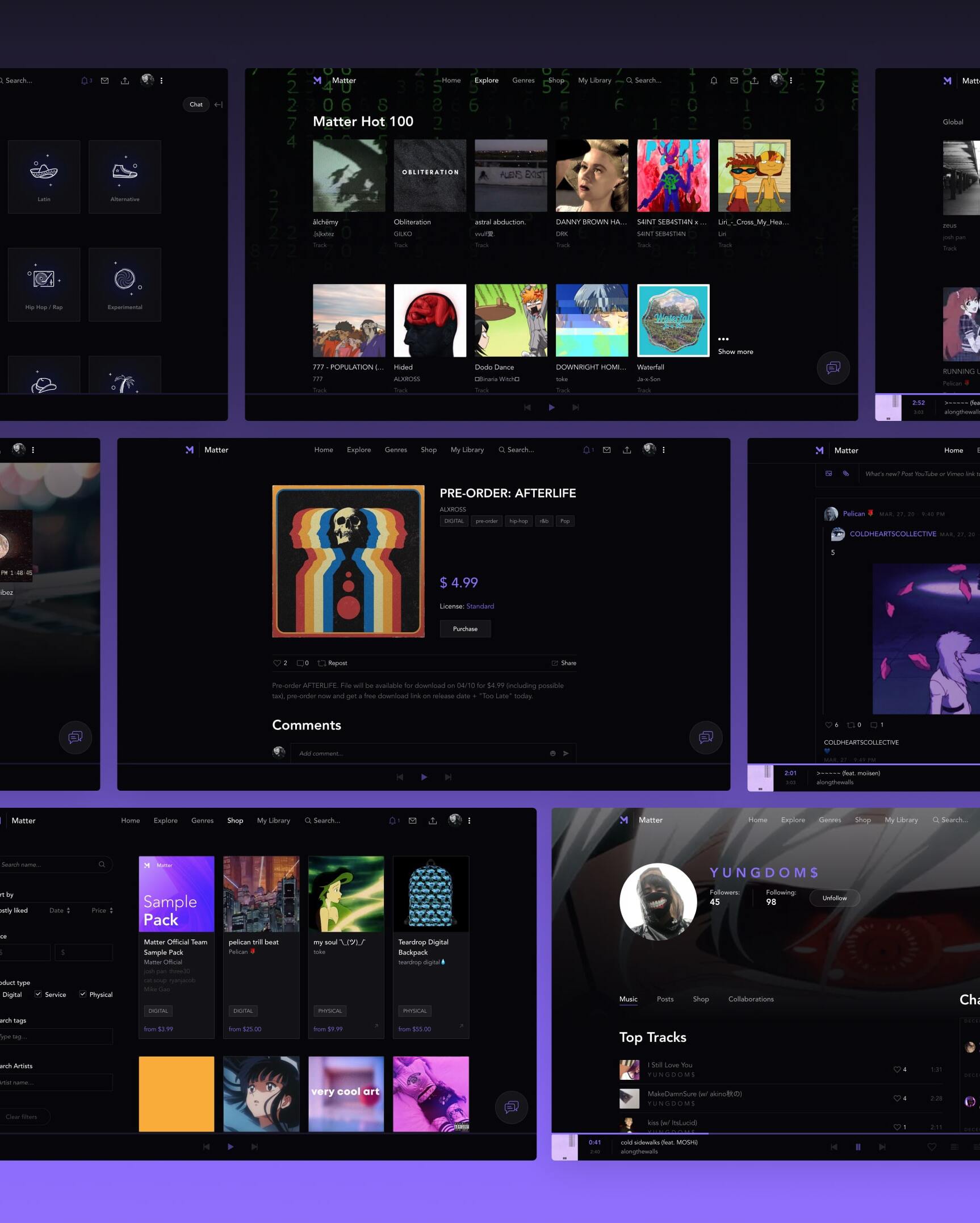Uncheck the Service filter checkbox
980x1223 pixels.
[x=38, y=994]
